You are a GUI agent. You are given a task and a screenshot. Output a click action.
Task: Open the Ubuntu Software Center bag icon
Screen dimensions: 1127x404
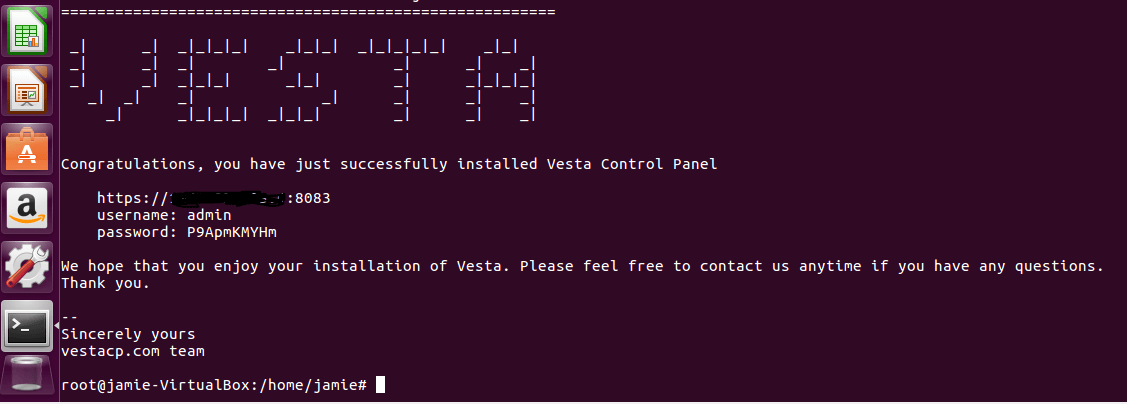(x=27, y=149)
